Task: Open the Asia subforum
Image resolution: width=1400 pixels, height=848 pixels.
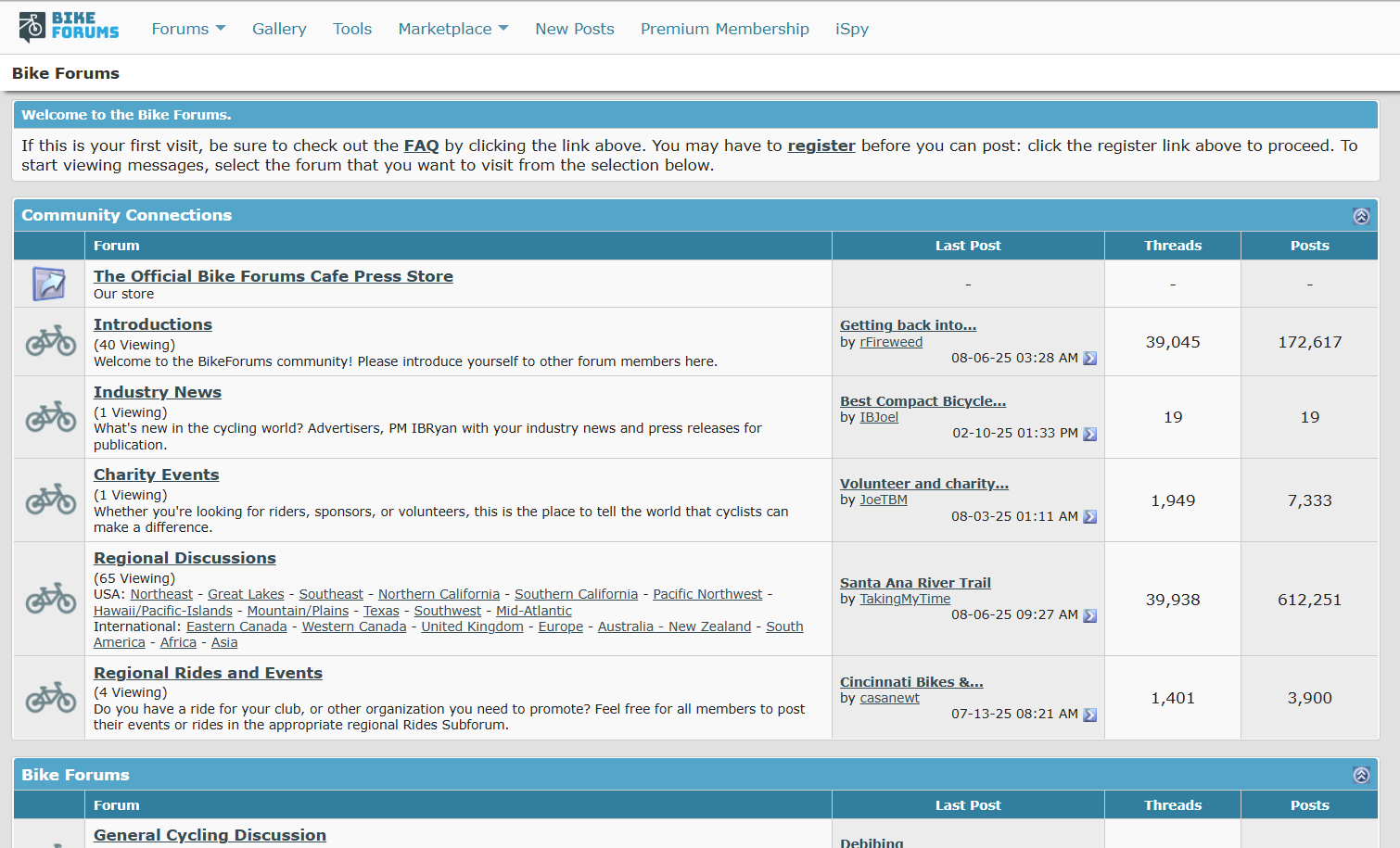Action: pyautogui.click(x=224, y=642)
